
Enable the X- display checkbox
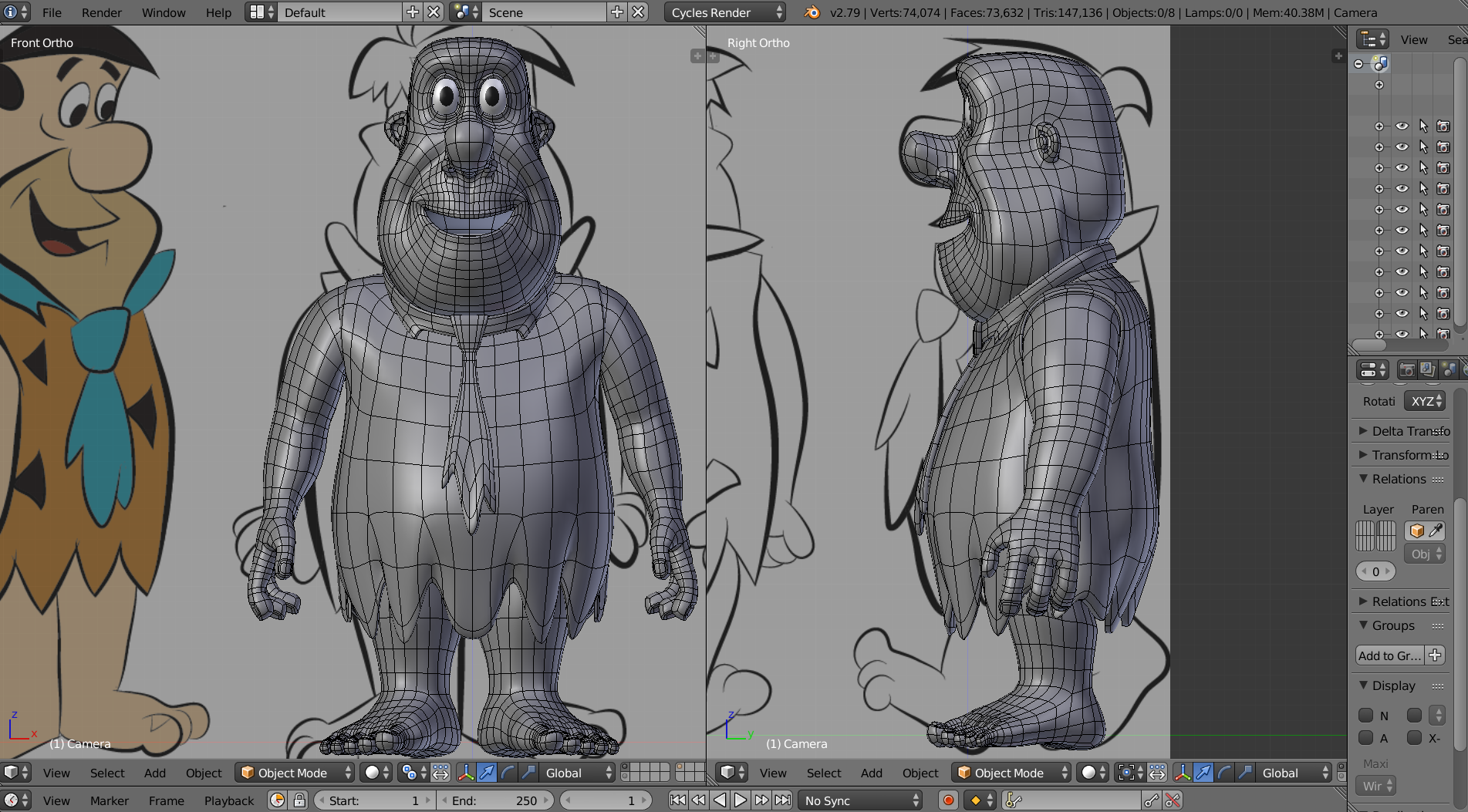point(1414,738)
